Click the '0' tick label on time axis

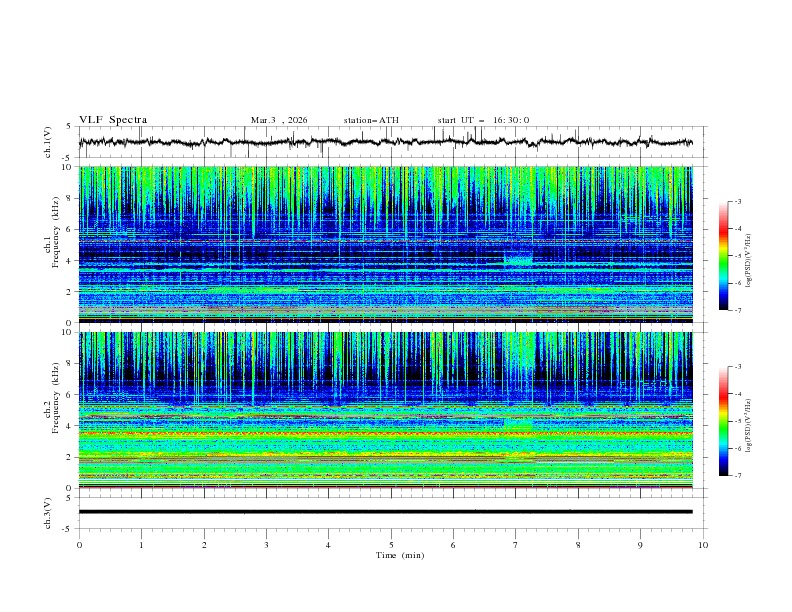tap(79, 545)
